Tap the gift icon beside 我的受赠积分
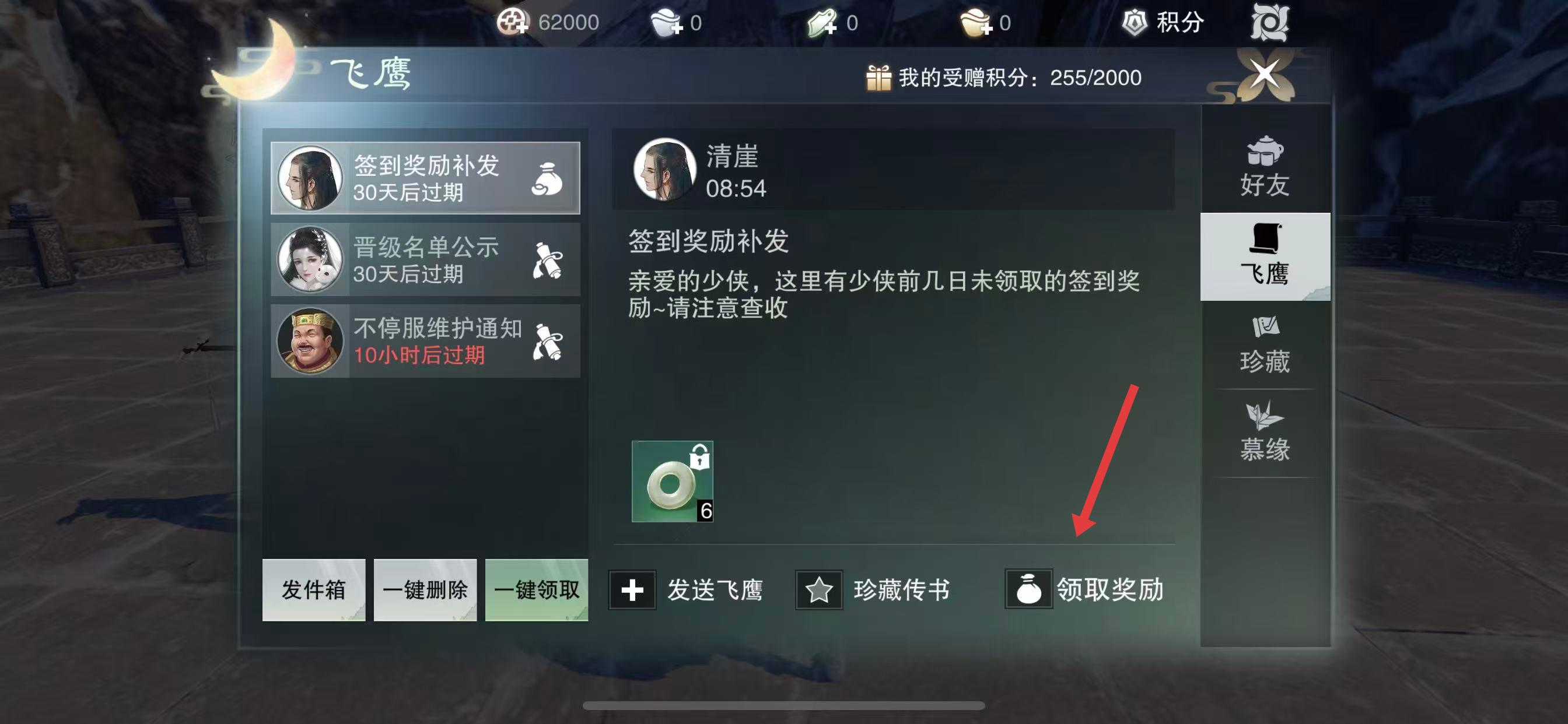This screenshot has width=1568, height=724. 878,78
